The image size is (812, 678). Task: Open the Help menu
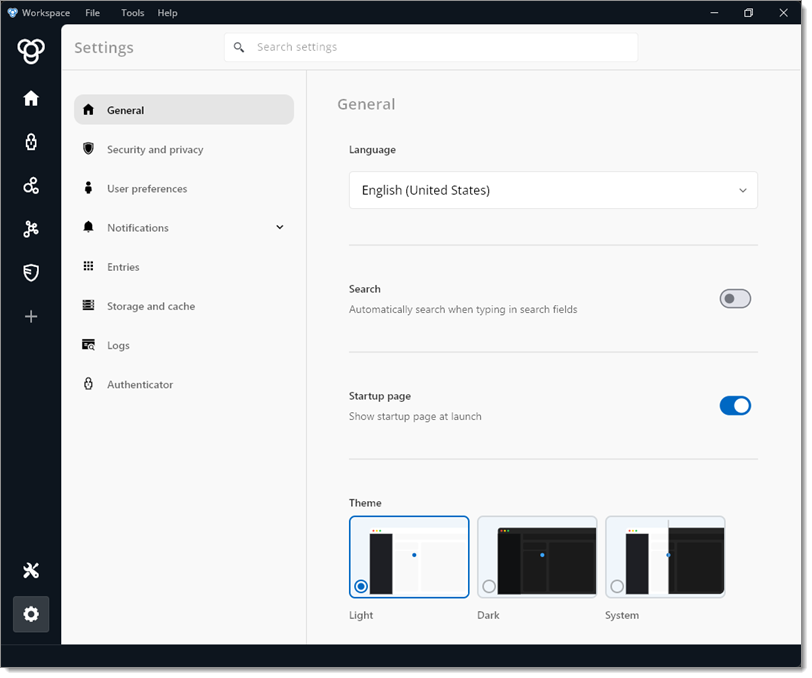167,13
